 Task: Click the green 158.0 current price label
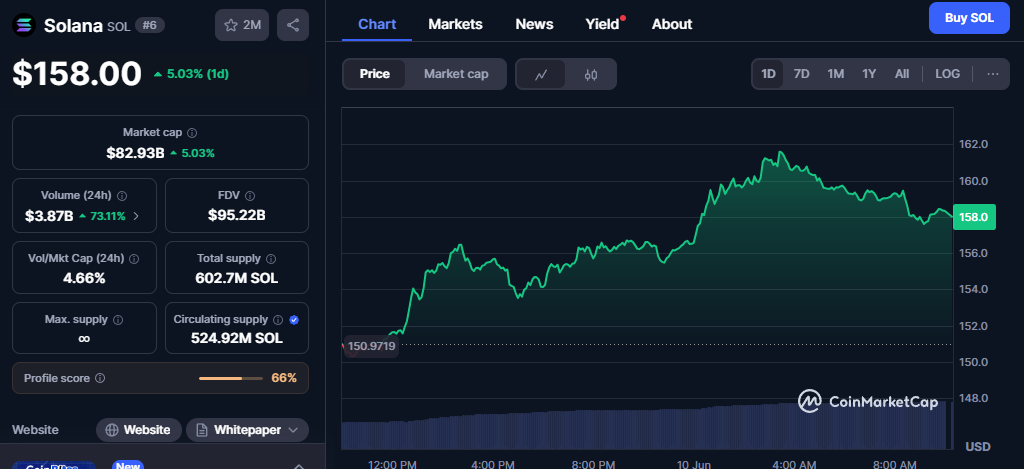point(974,217)
